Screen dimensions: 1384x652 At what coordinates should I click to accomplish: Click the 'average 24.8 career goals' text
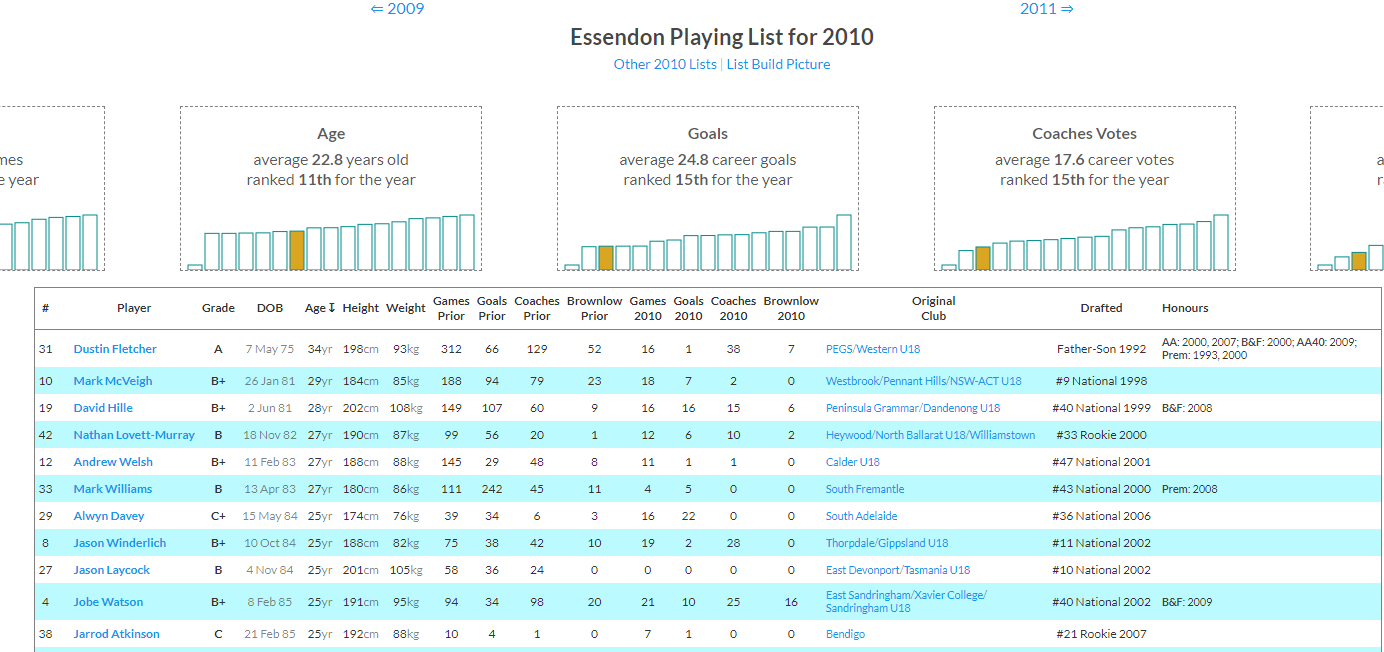pyautogui.click(x=708, y=160)
